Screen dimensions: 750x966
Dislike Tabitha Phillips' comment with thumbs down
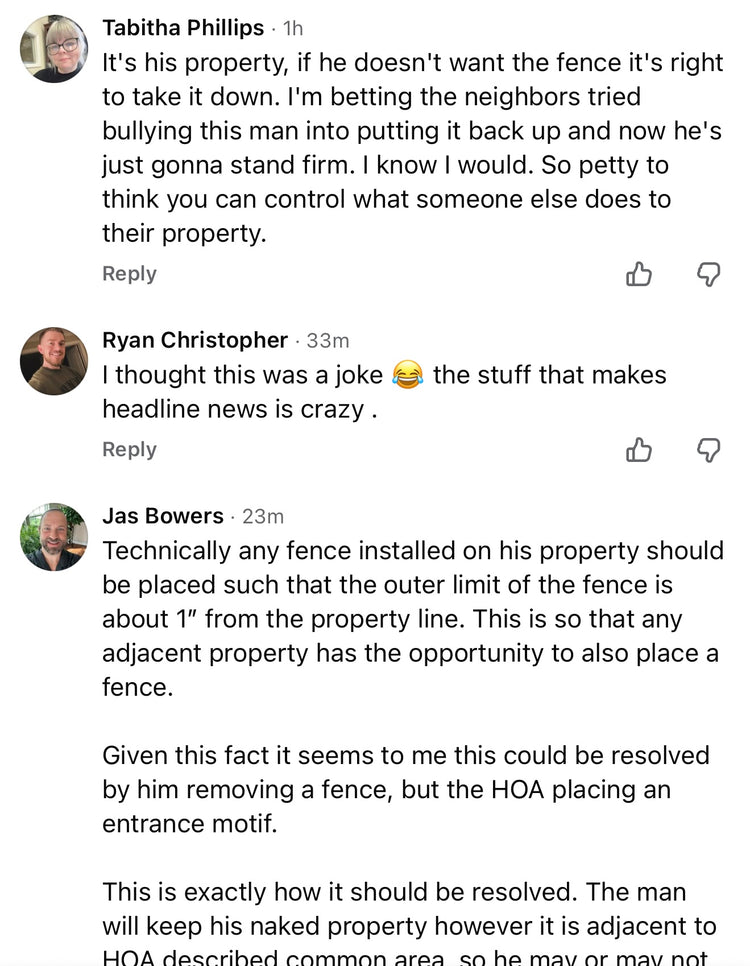[x=708, y=274]
